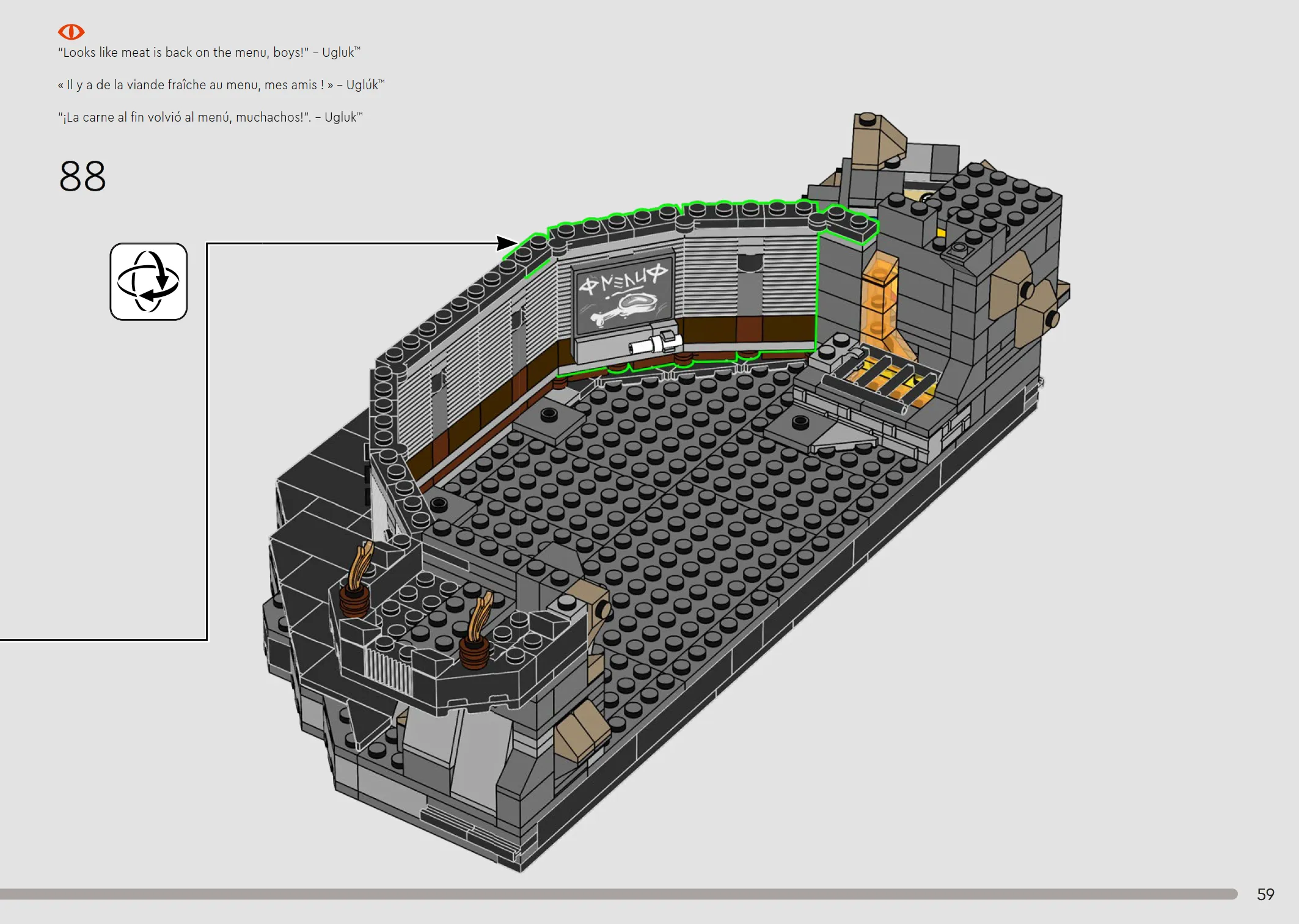Click the red eye icon above the quotes
This screenshot has height=924, width=1299.
pyautogui.click(x=71, y=31)
